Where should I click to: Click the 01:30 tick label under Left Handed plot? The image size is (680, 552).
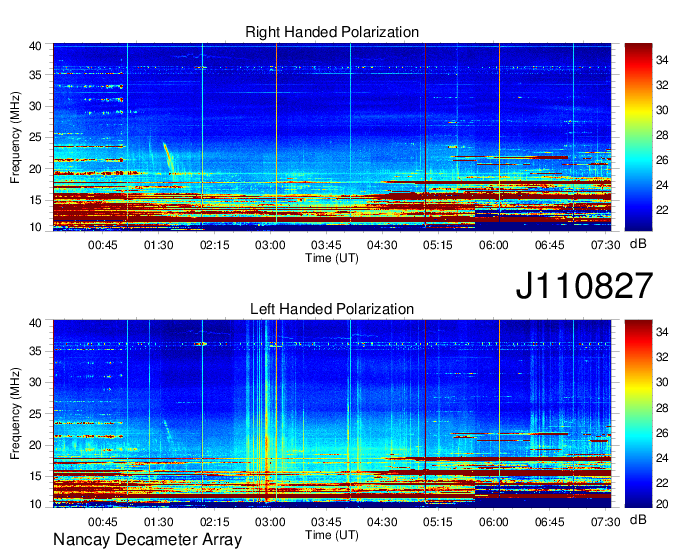point(159,522)
